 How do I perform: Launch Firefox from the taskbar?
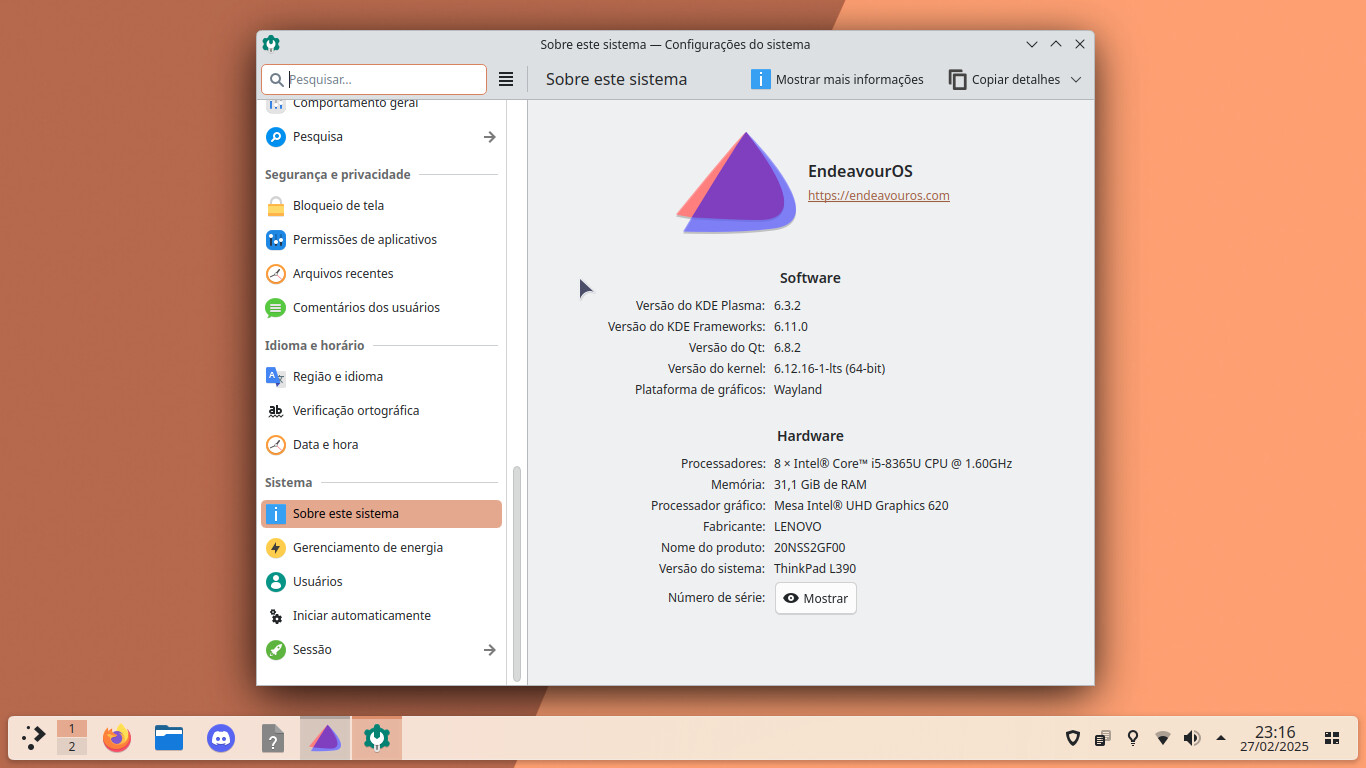117,739
